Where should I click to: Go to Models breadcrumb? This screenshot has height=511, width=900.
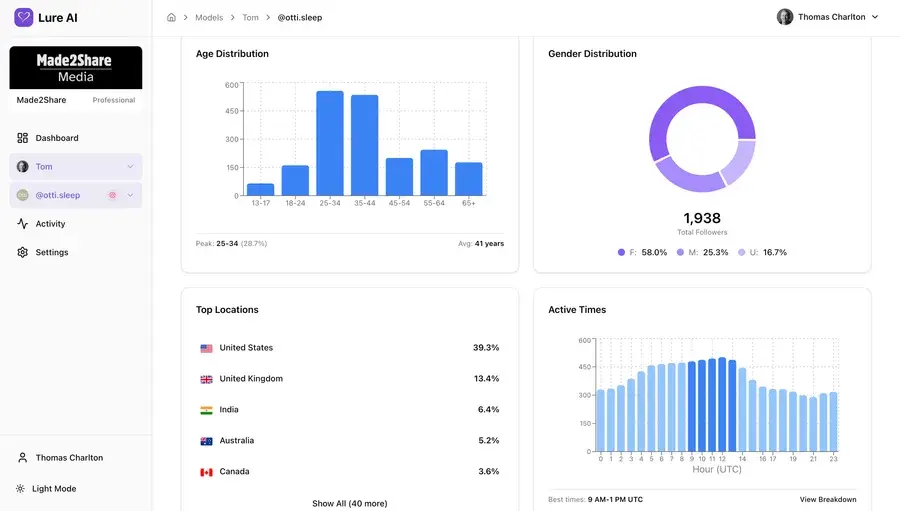tap(209, 17)
